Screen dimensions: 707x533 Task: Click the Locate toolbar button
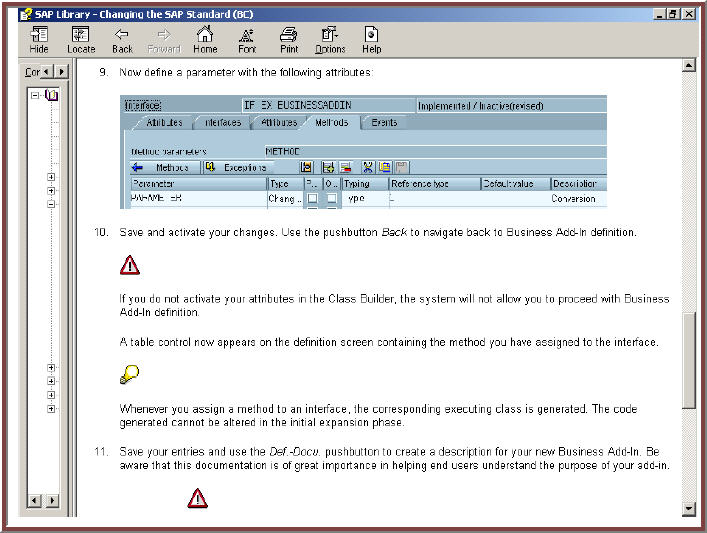point(81,40)
